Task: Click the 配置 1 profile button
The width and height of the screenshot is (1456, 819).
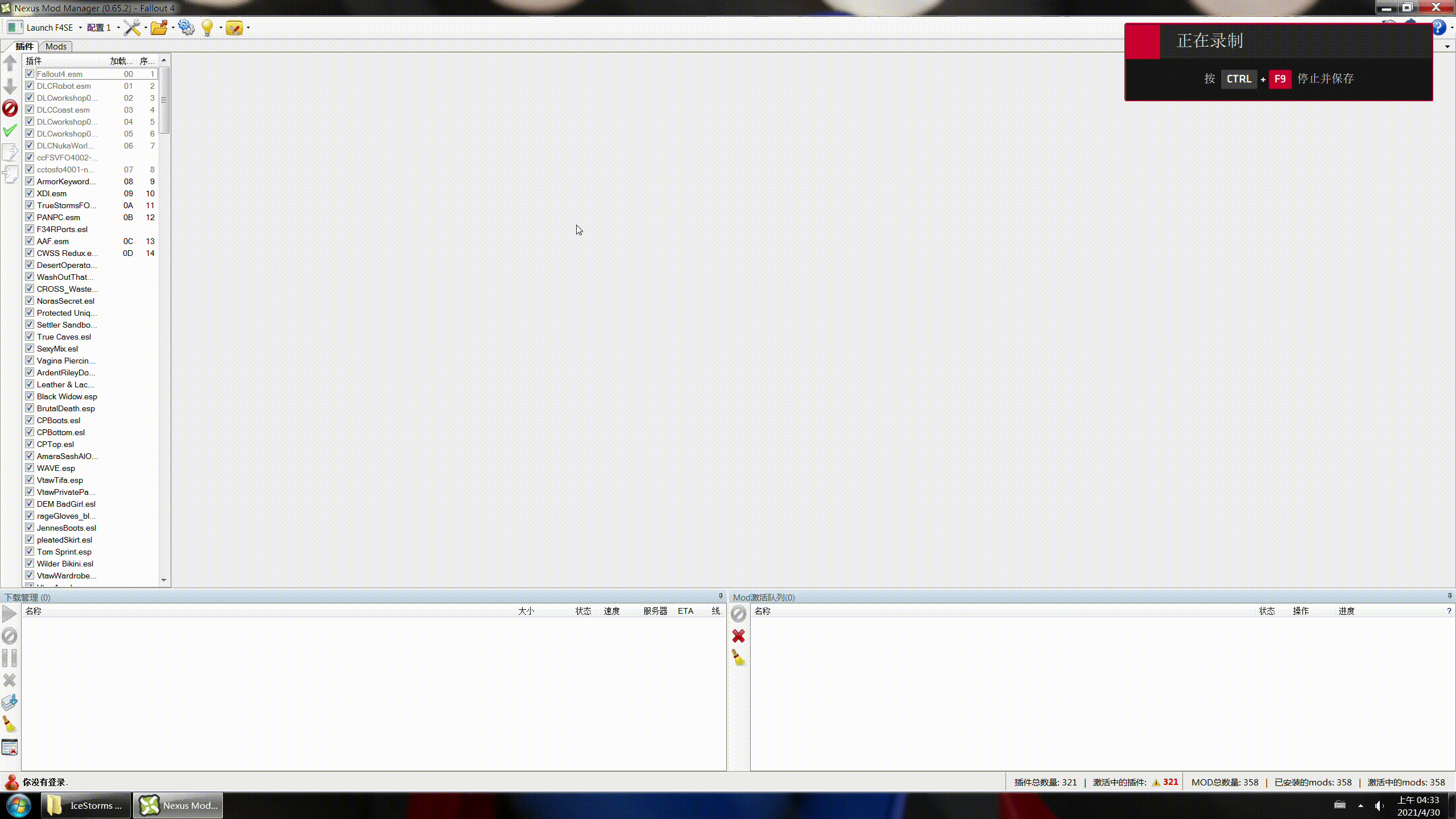Action: (x=98, y=28)
